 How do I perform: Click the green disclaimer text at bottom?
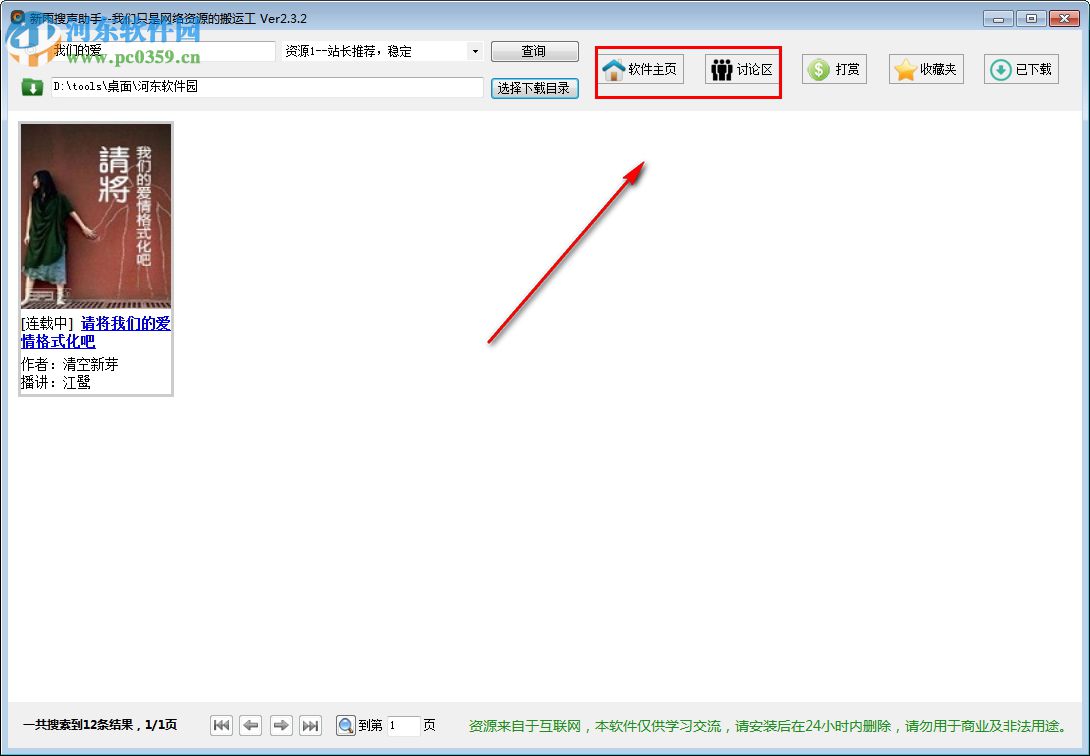(768, 726)
